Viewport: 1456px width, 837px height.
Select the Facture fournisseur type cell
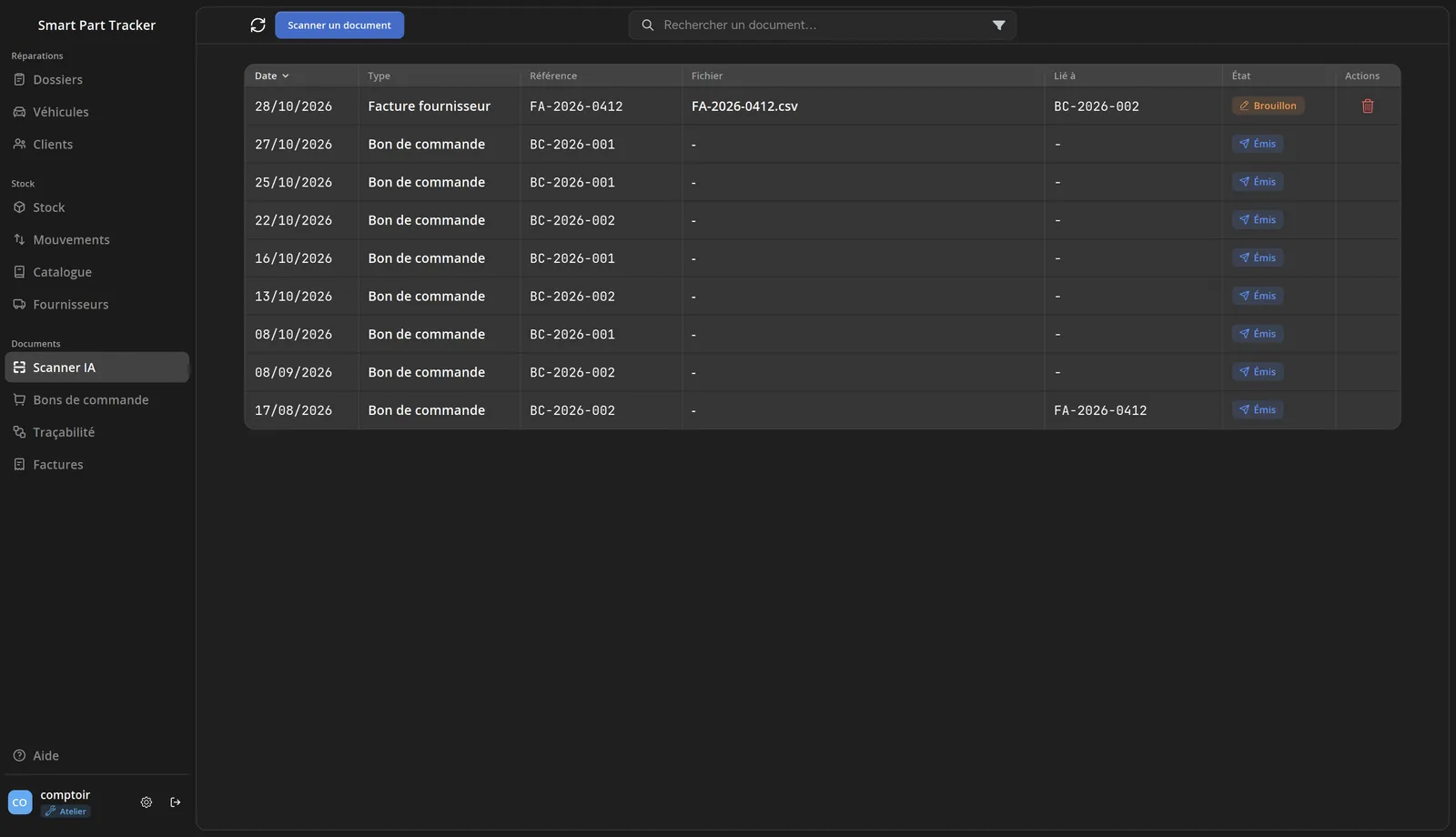coord(430,106)
